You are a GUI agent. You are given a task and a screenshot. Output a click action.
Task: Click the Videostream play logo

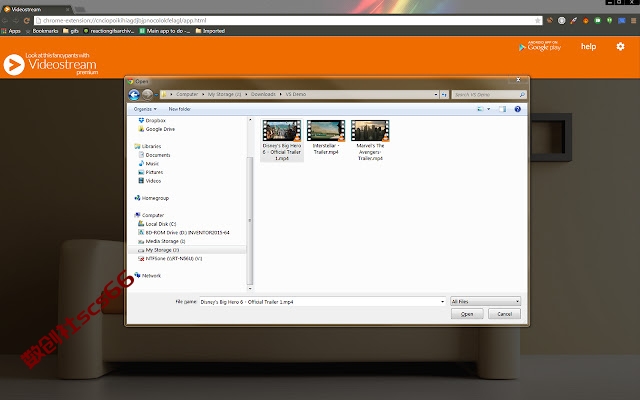tap(14, 65)
